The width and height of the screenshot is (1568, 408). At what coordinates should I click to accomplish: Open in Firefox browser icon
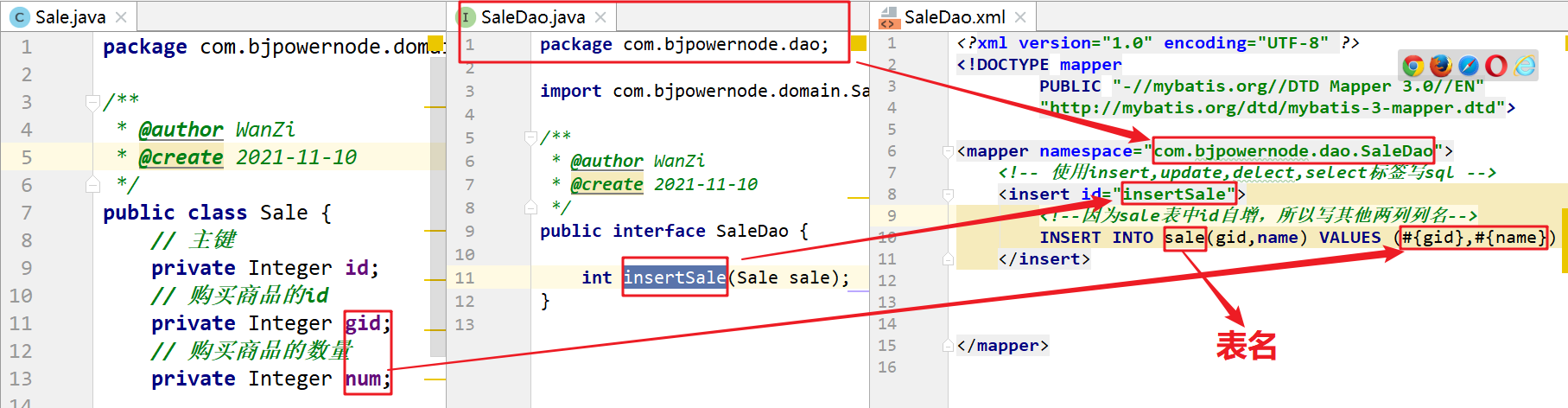pos(1441,66)
